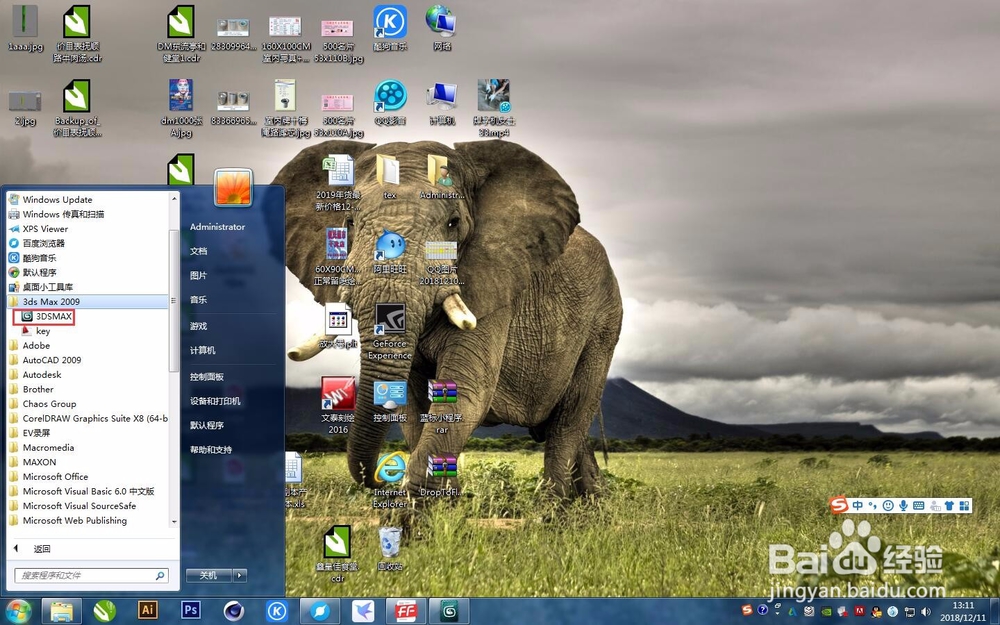Click scrollbar up arrow in programs list
This screenshot has width=1000, height=625.
click(174, 199)
